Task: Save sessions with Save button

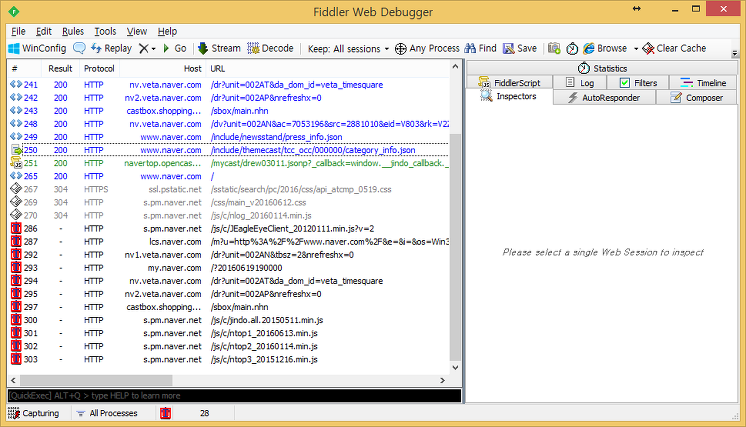Action: pos(520,49)
